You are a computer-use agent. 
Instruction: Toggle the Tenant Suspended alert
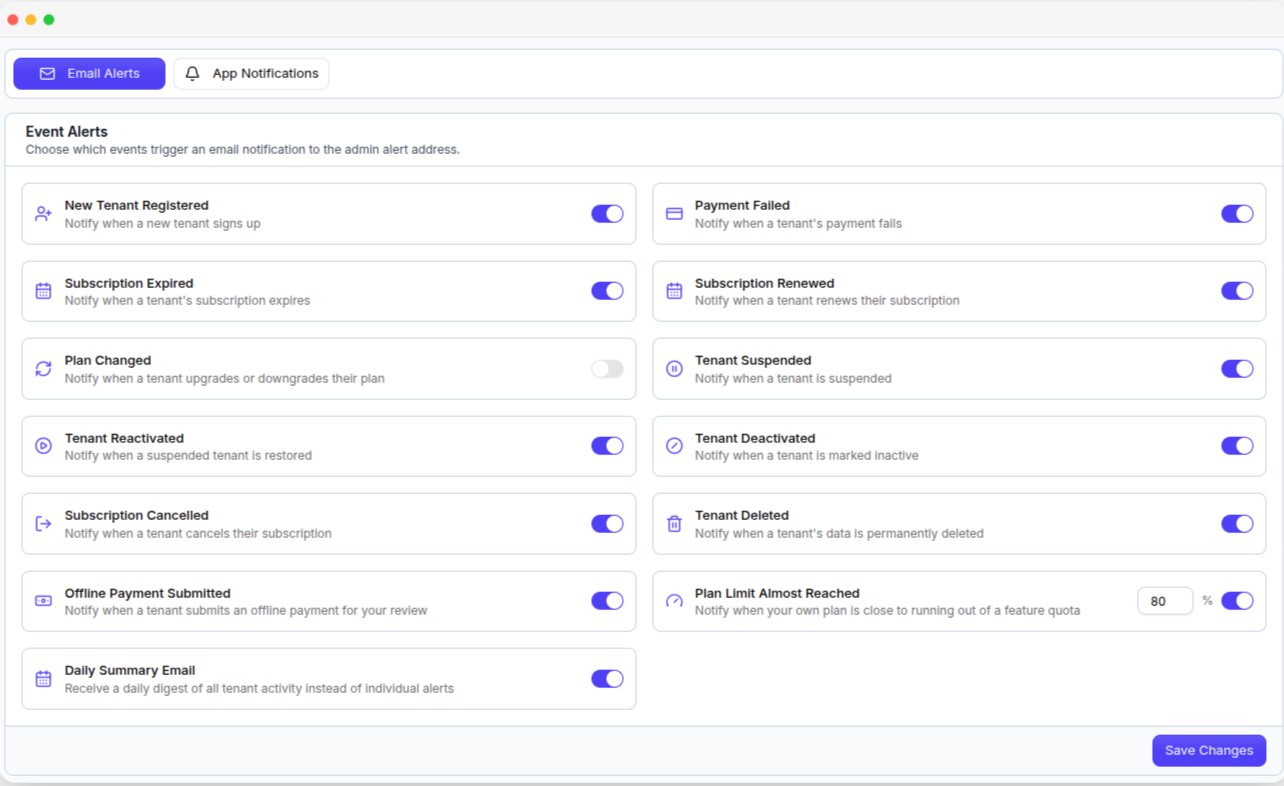click(1237, 369)
